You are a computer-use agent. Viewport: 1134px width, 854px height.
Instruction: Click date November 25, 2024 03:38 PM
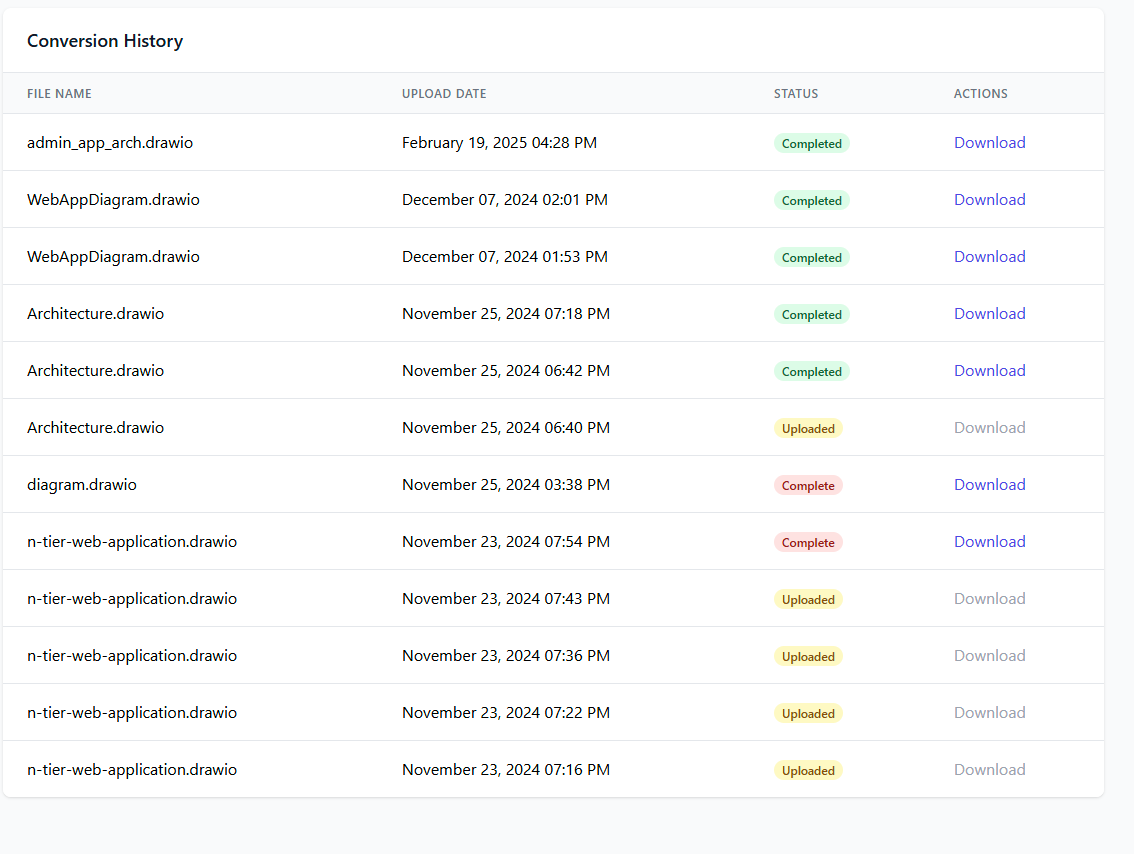pyautogui.click(x=506, y=485)
